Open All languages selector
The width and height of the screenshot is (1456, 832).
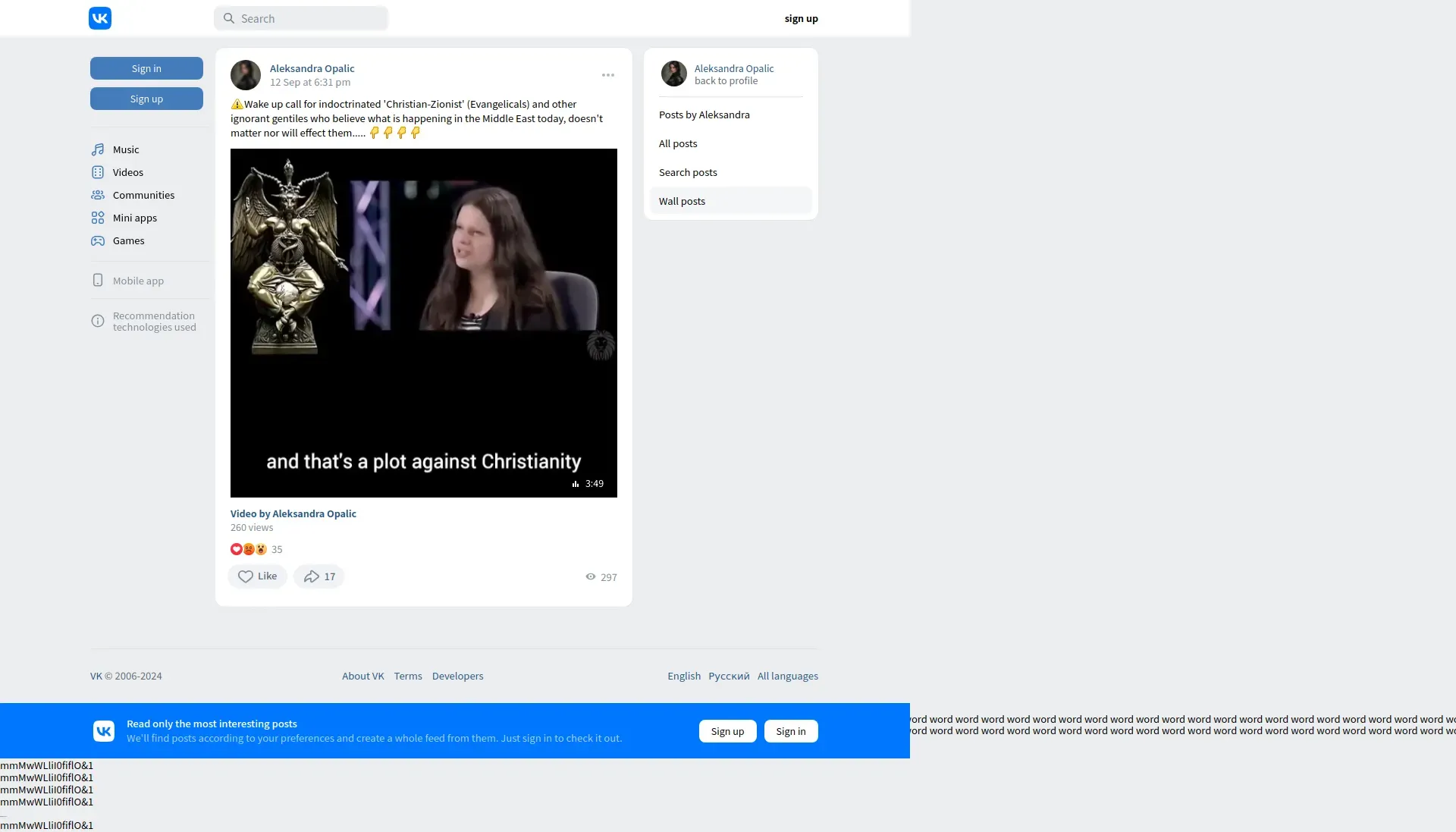point(787,676)
